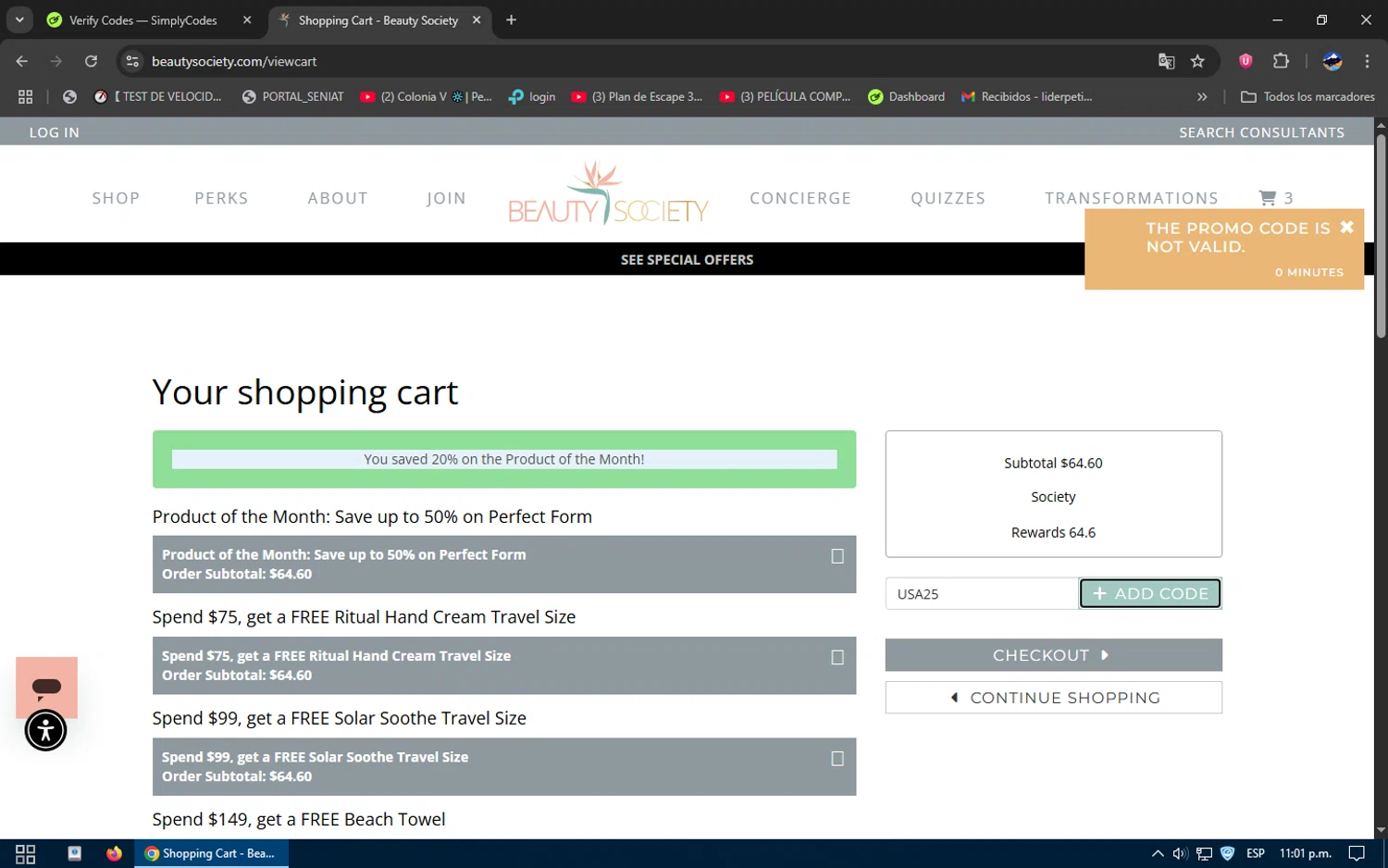The image size is (1388, 868).
Task: Open the taskbar app left of Firefox
Action: pos(75,853)
